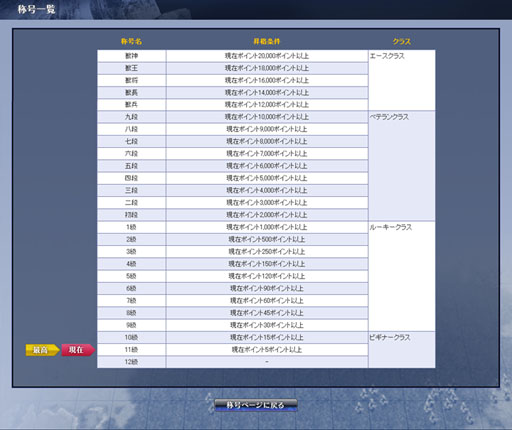
Task: Select the 九段 title row
Action: point(233,117)
